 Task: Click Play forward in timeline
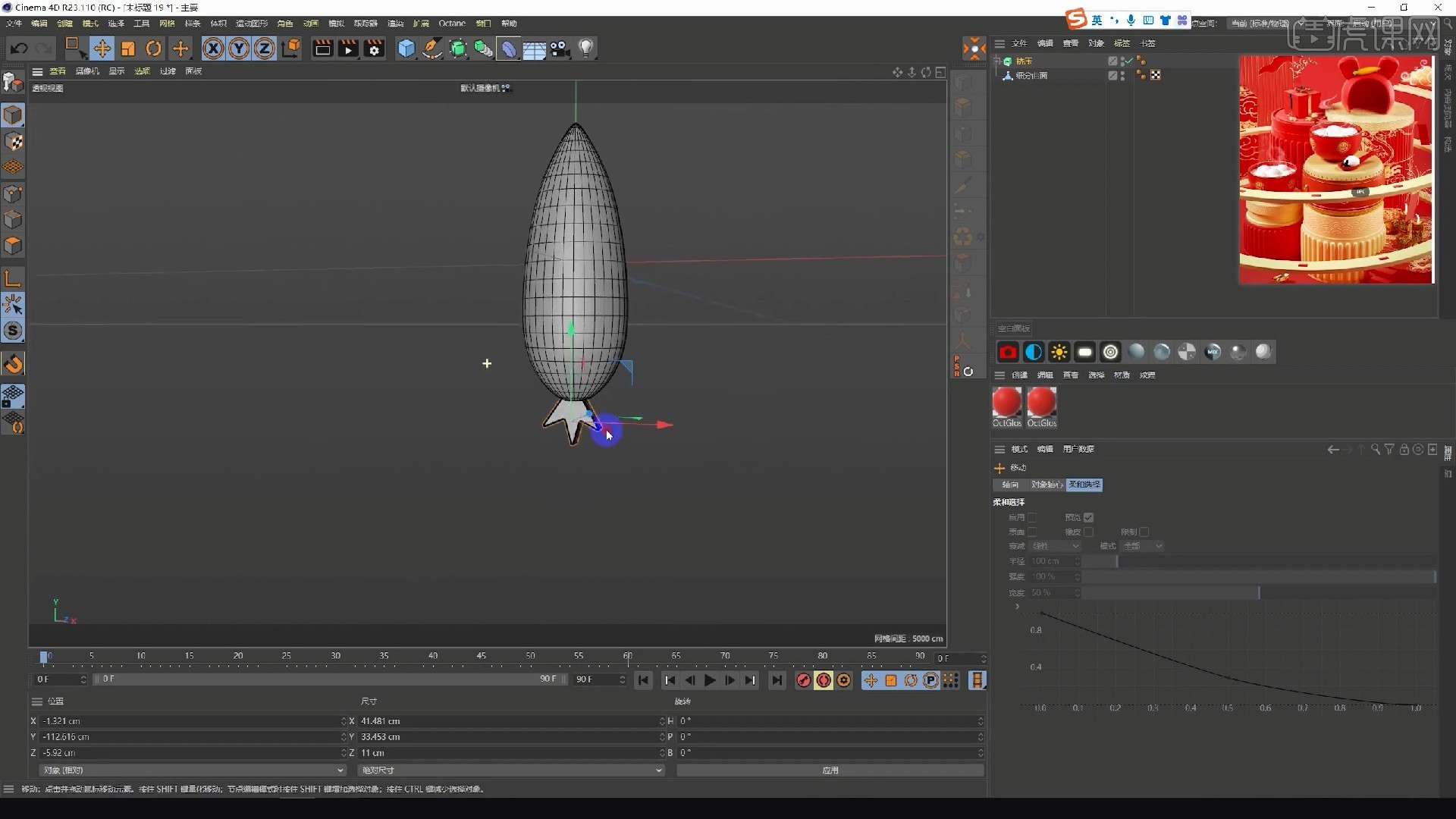(x=710, y=680)
